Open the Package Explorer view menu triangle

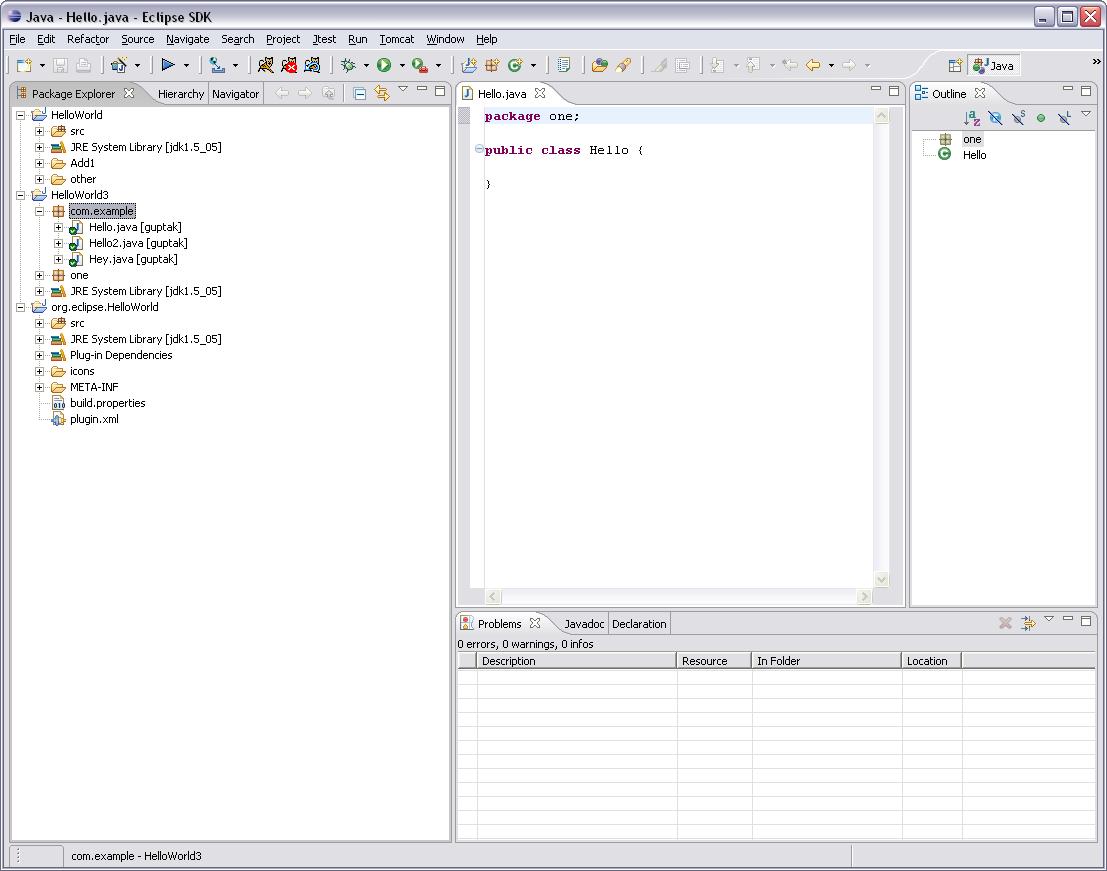tap(403, 89)
